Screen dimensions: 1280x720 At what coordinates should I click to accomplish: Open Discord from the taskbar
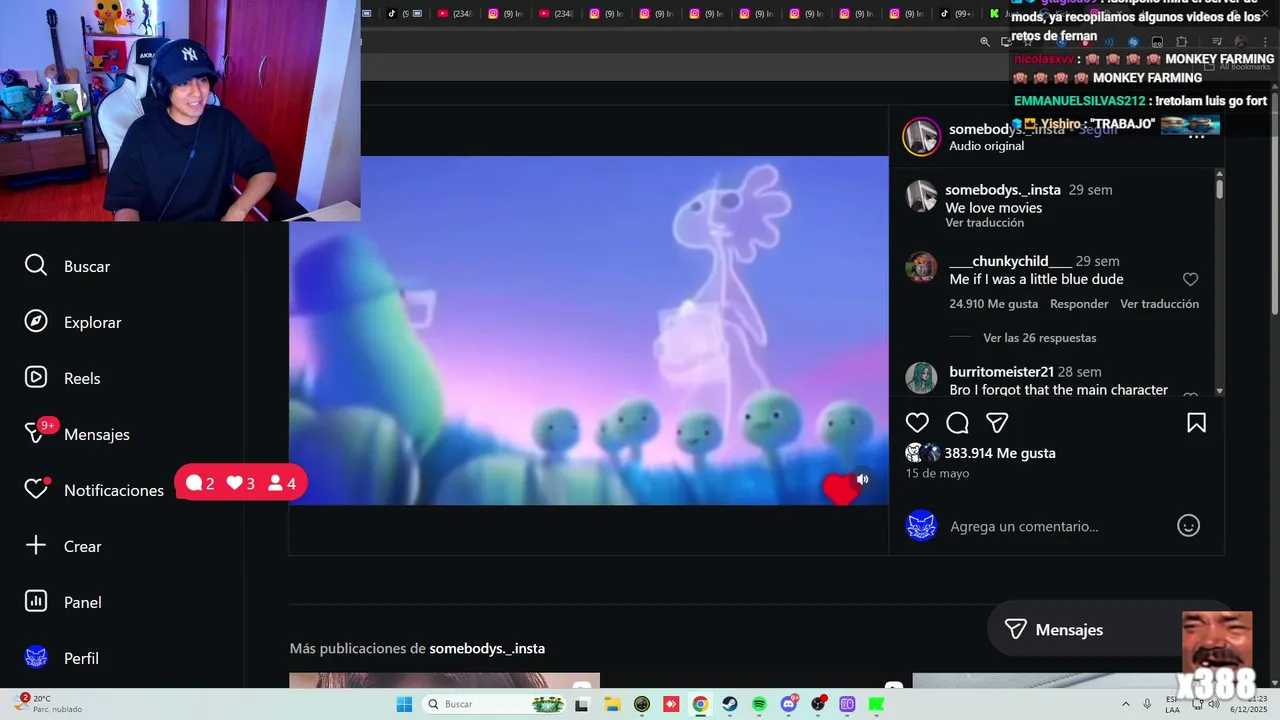(789, 704)
